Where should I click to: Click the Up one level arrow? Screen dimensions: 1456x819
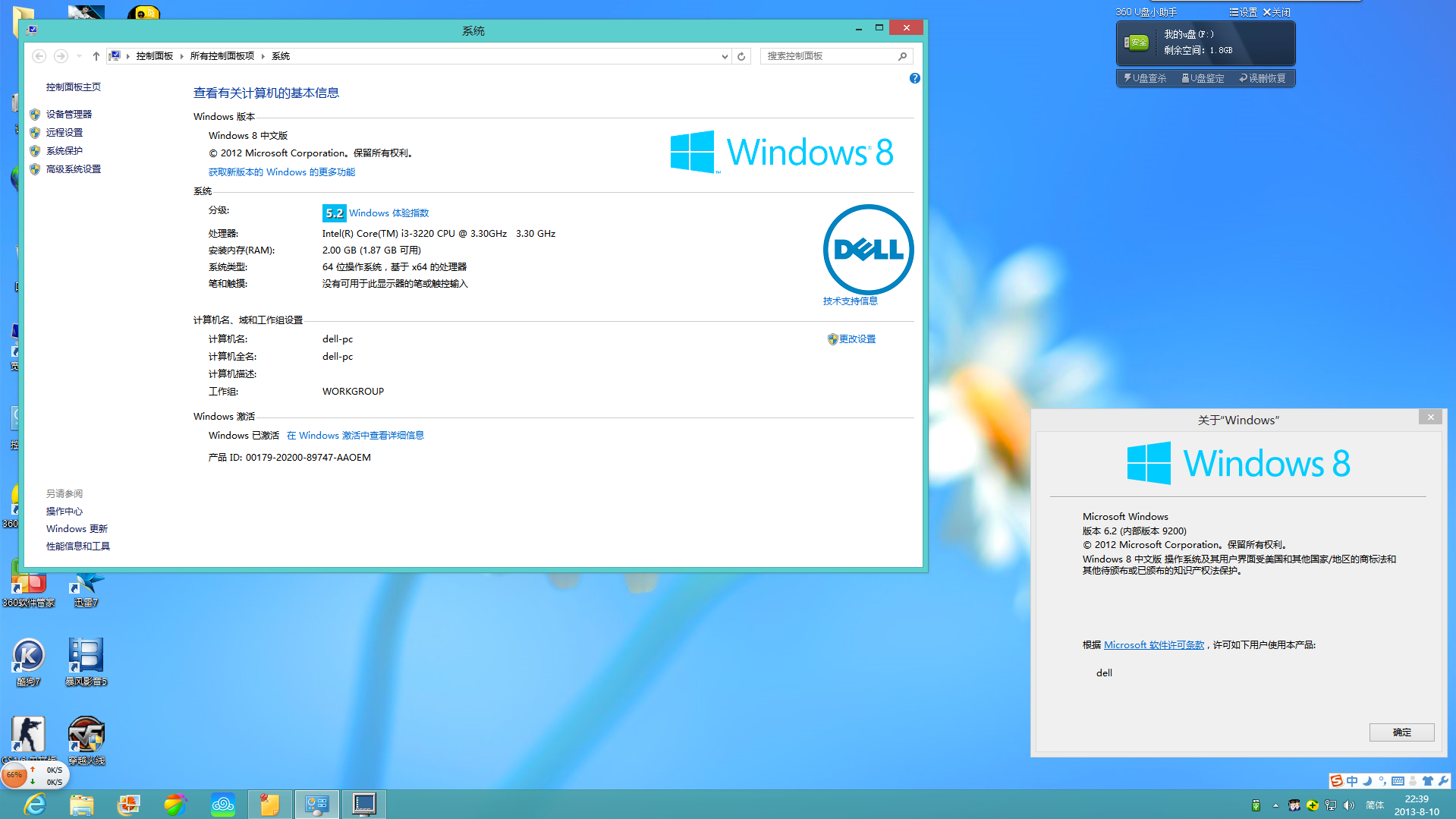(x=96, y=55)
